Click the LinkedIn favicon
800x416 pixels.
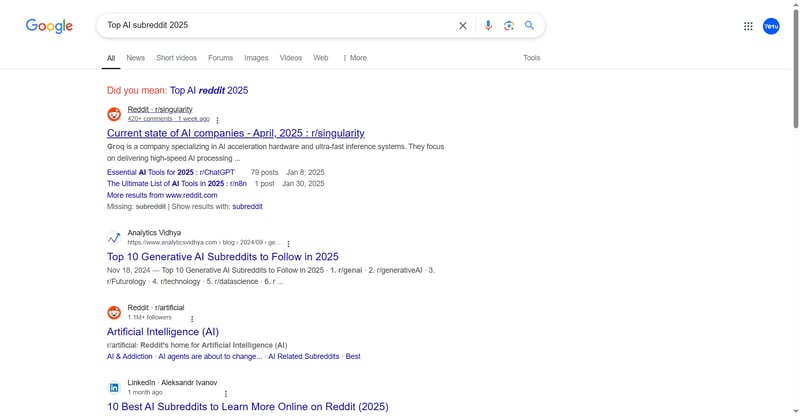coord(114,387)
